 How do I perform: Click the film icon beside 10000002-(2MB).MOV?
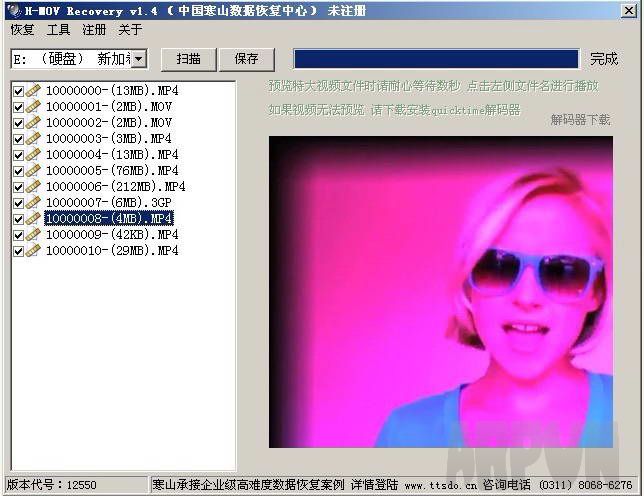tap(33, 123)
